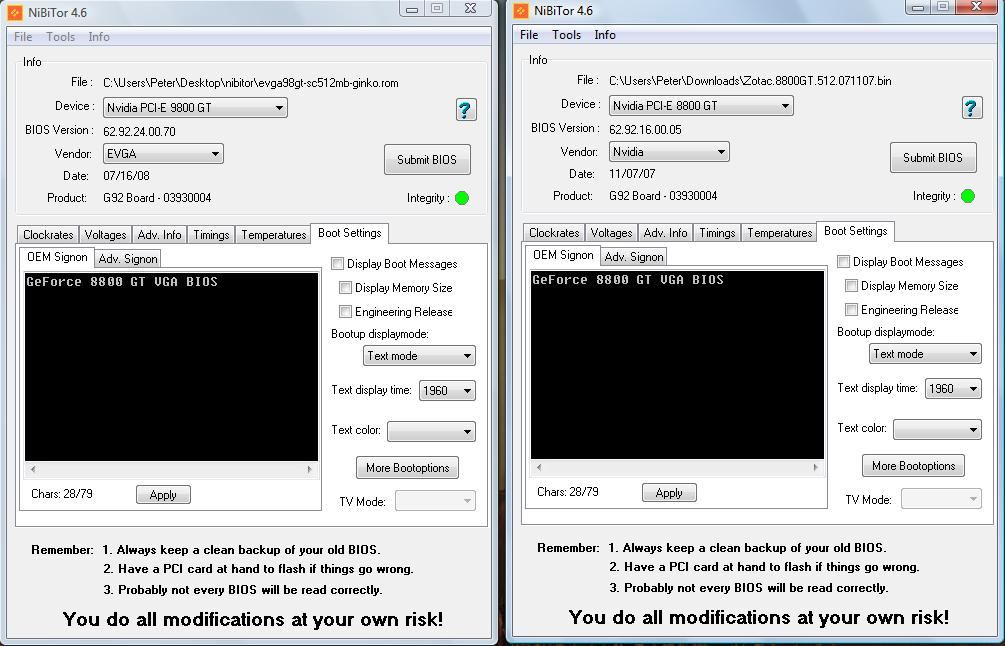Screen dimensions: 1005x646
Task: Open Text display time dropdown in left window
Action: [447, 390]
